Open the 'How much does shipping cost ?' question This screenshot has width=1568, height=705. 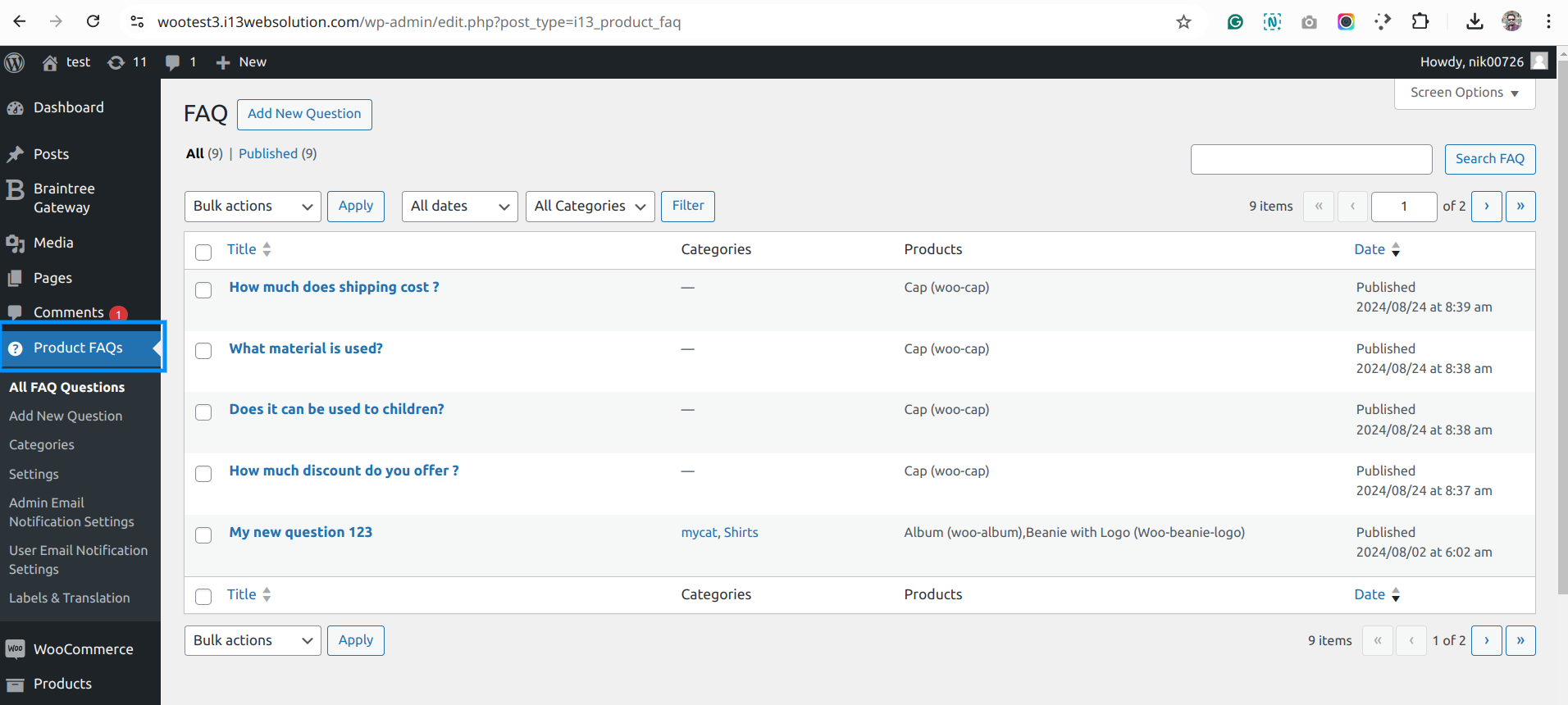click(334, 287)
